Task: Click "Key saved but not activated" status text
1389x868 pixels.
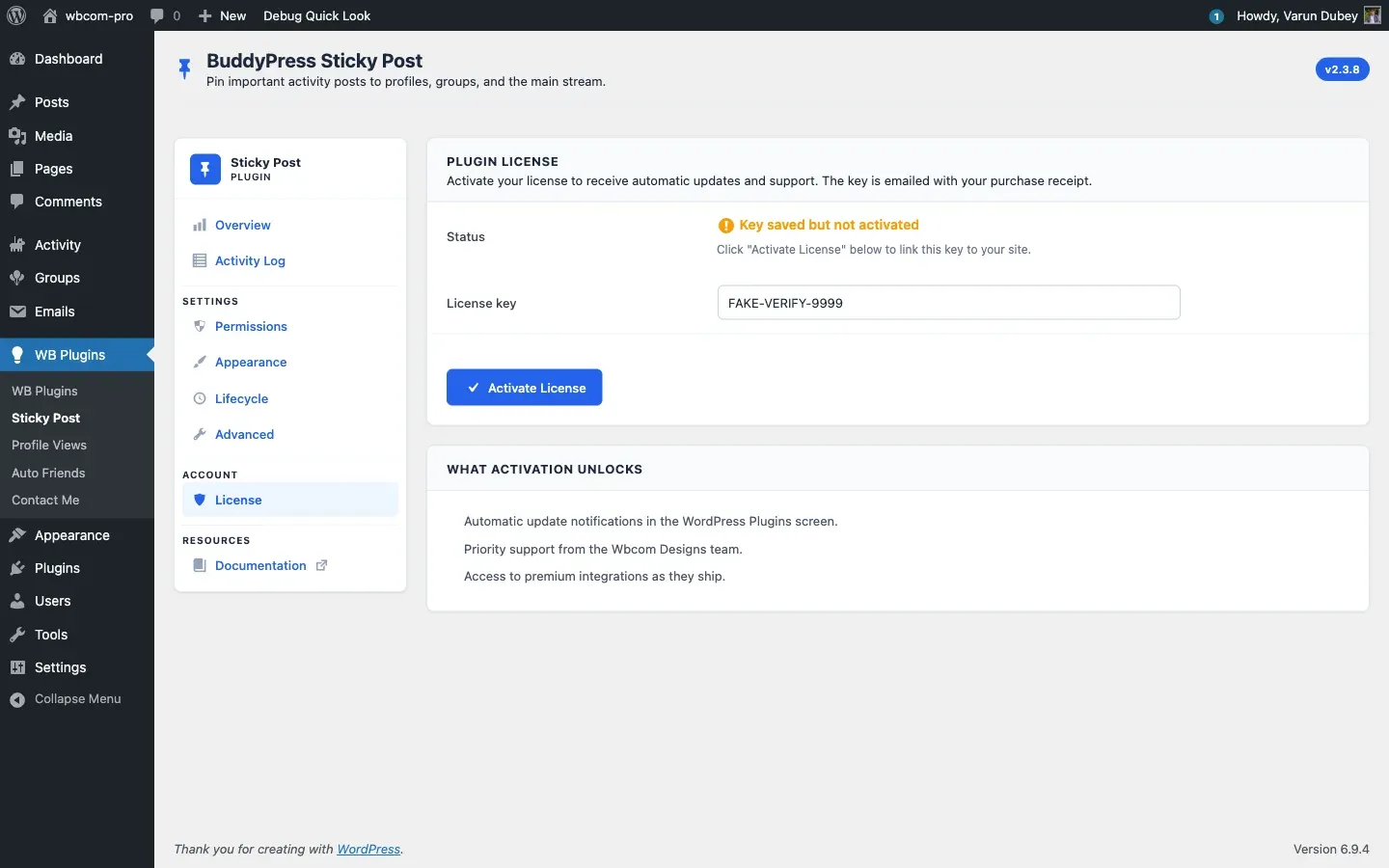Action: coord(829,225)
